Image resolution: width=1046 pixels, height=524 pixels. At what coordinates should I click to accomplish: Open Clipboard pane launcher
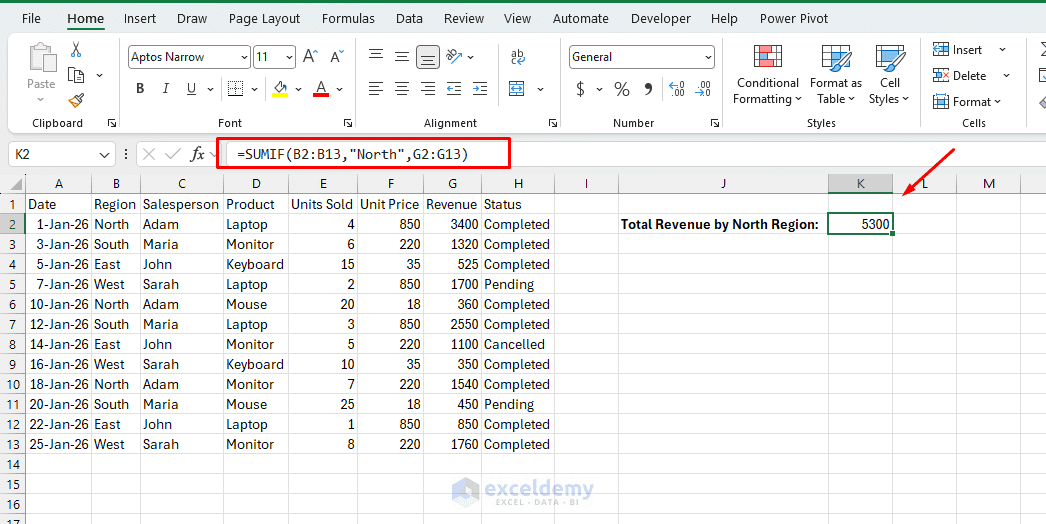point(111,123)
